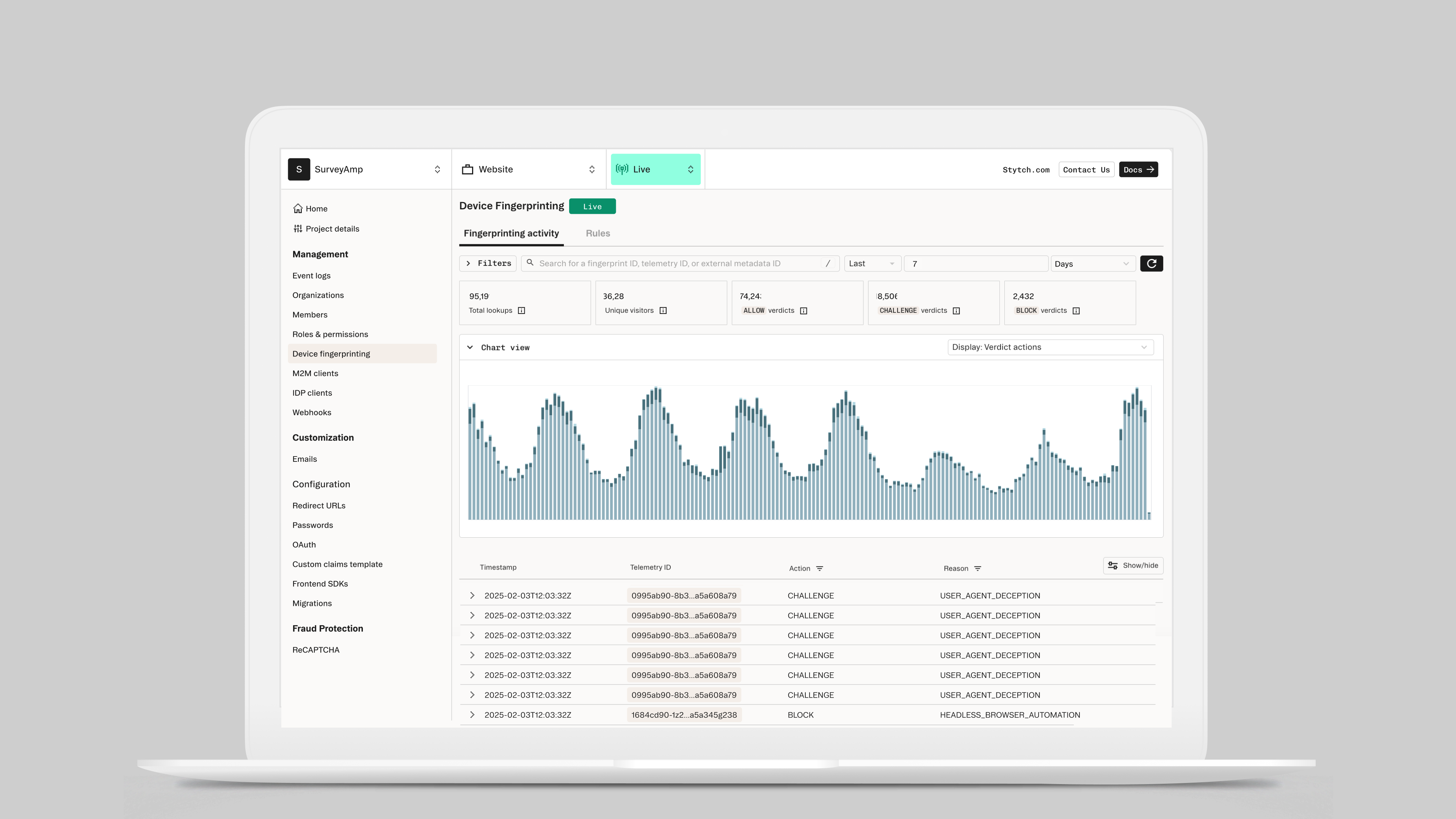Screen dimensions: 1456x819
Task: Click the Website briefcase icon
Action: point(467,169)
